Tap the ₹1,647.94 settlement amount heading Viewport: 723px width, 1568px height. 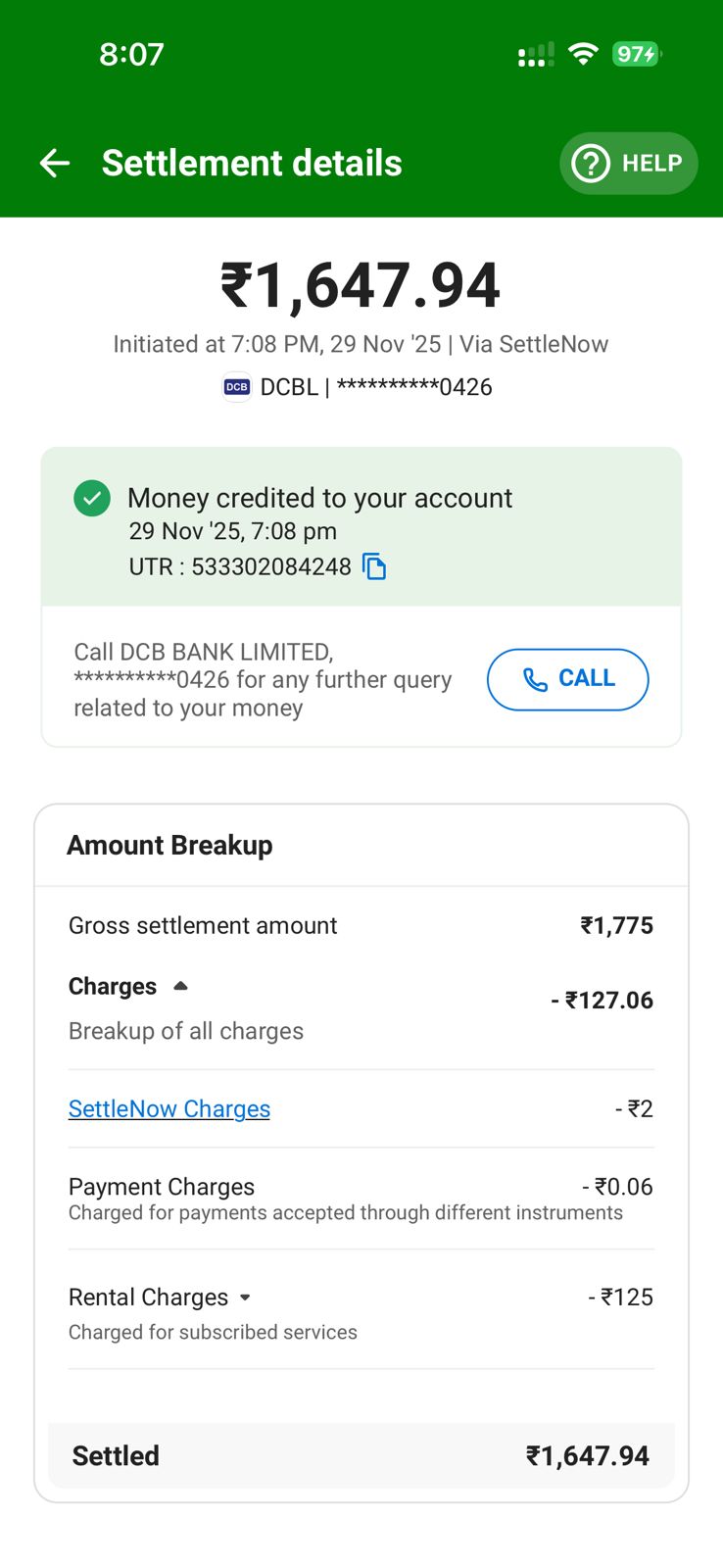point(361,285)
